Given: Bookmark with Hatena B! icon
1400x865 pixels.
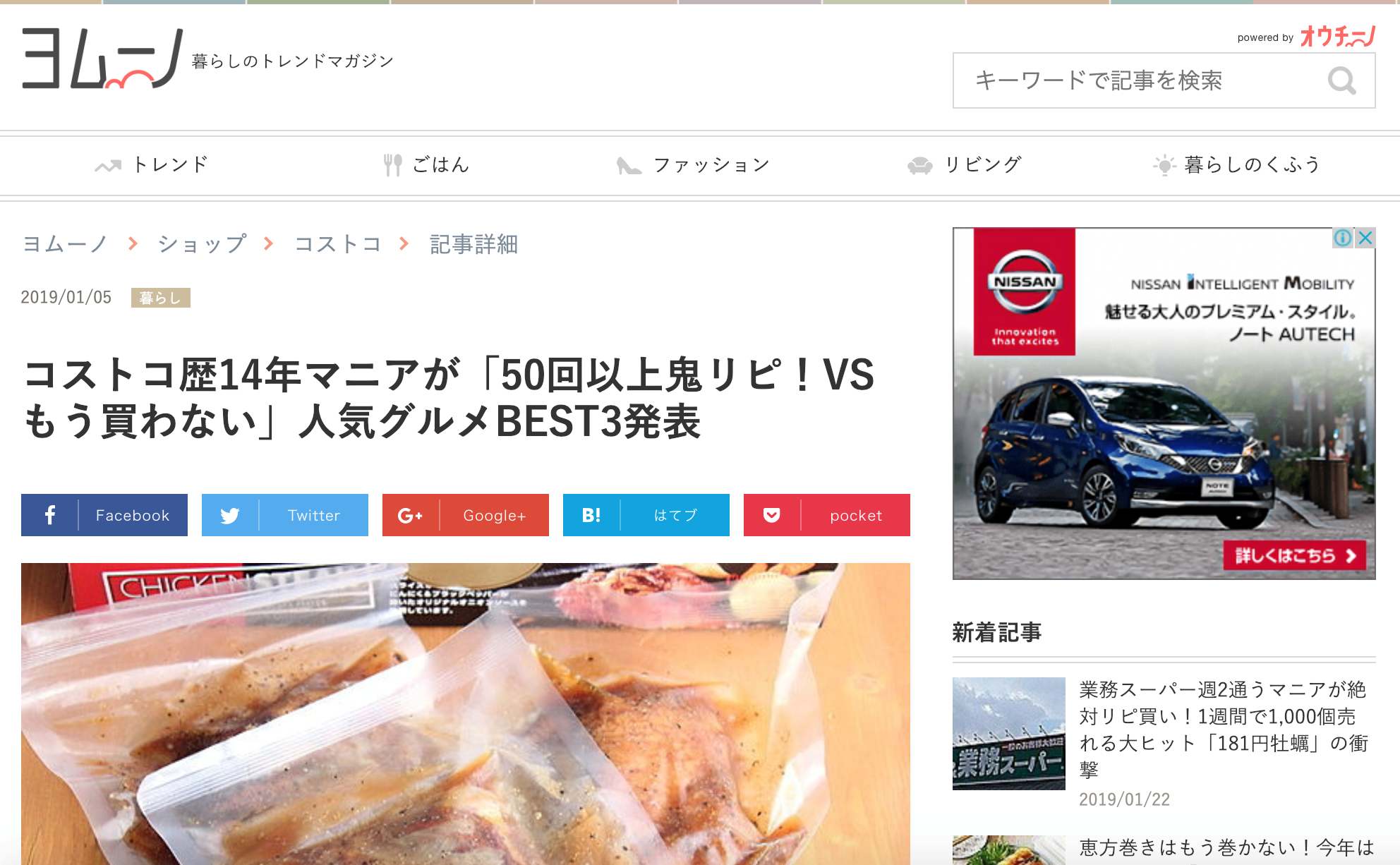Looking at the screenshot, I should 591,515.
